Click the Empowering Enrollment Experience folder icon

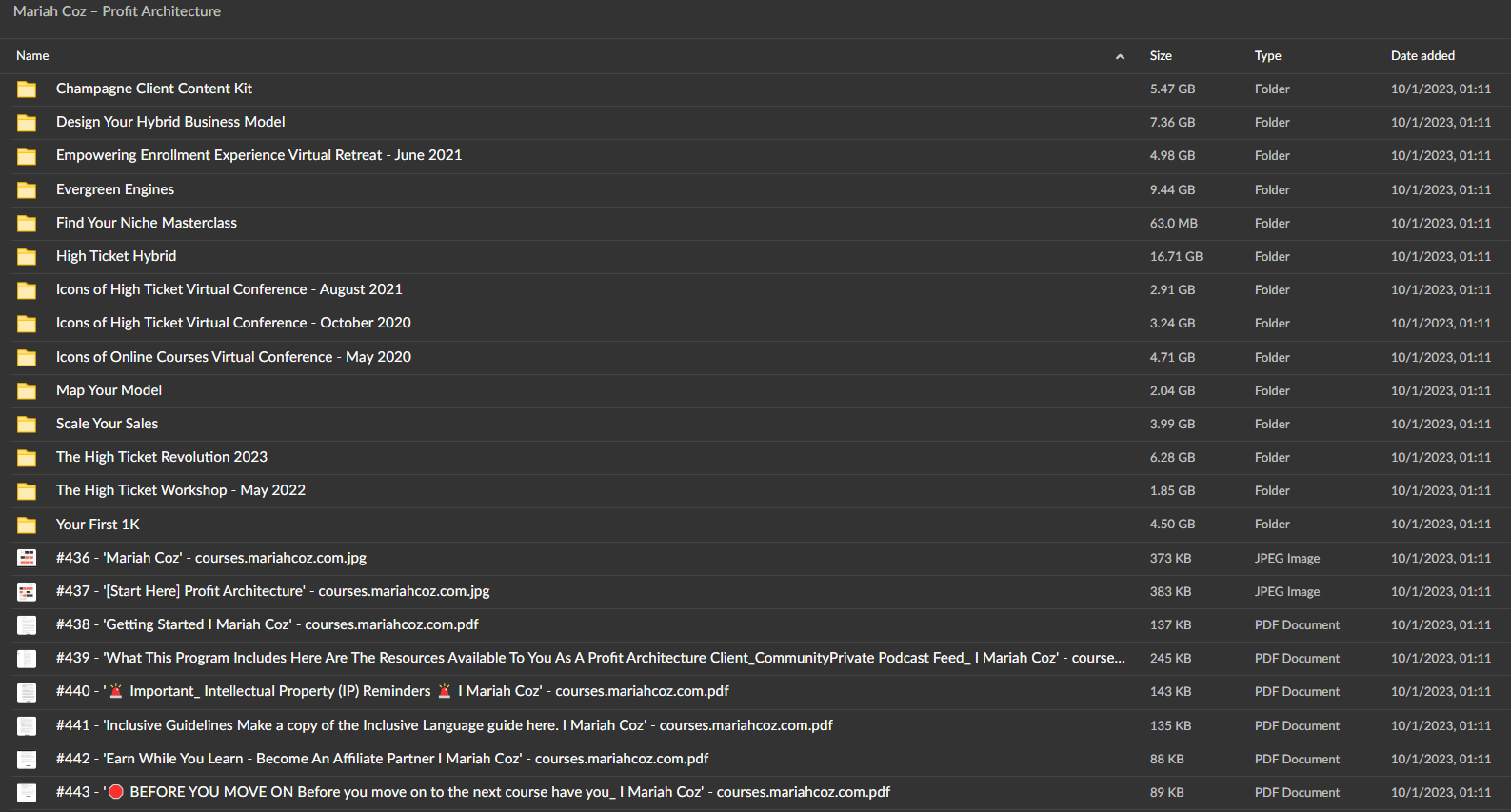pyautogui.click(x=27, y=156)
